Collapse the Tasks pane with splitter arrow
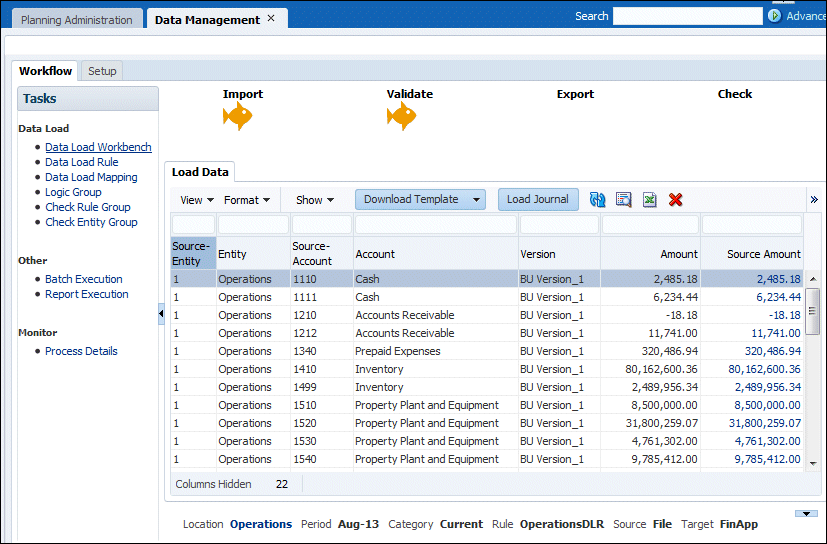This screenshot has height=544, width=827. tap(162, 315)
